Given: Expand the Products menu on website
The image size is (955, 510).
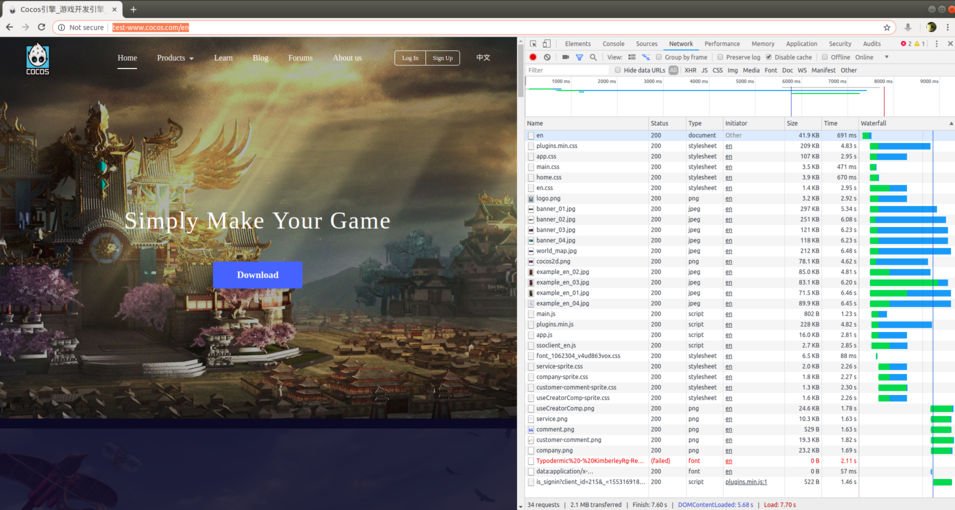Looking at the screenshot, I should click(175, 58).
